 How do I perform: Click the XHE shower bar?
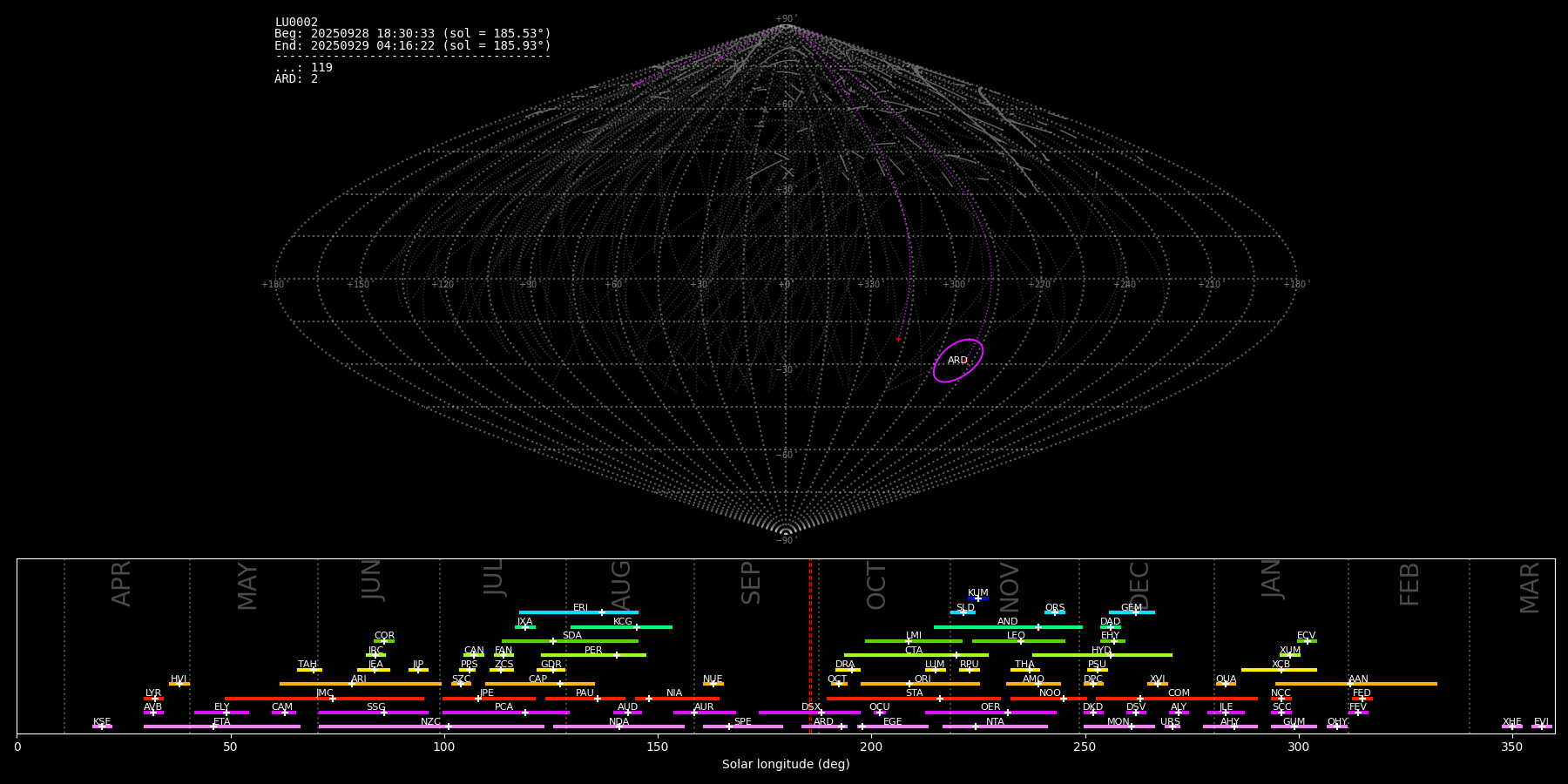pyautogui.click(x=1512, y=727)
